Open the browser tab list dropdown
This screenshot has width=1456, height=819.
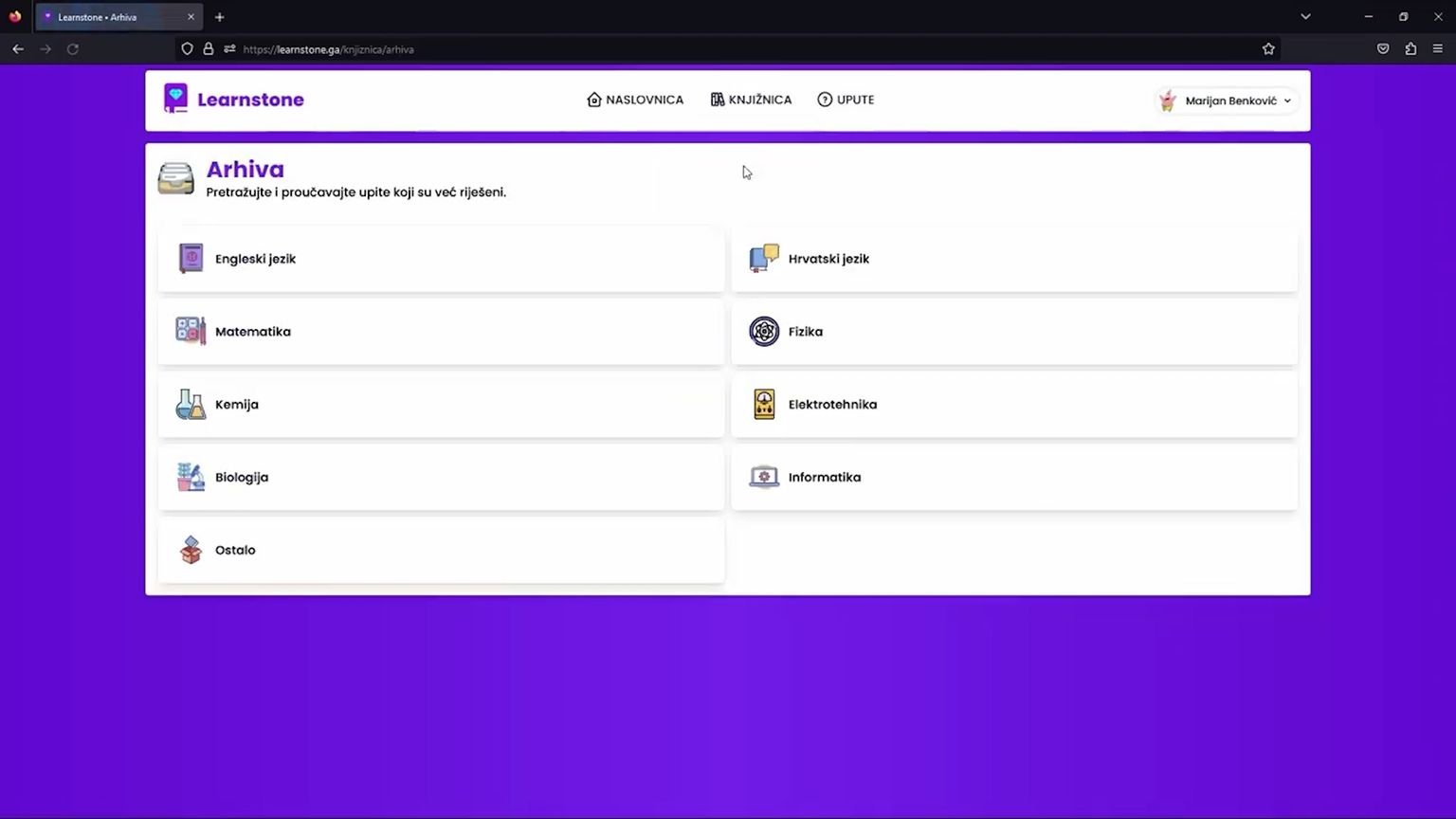1305,17
